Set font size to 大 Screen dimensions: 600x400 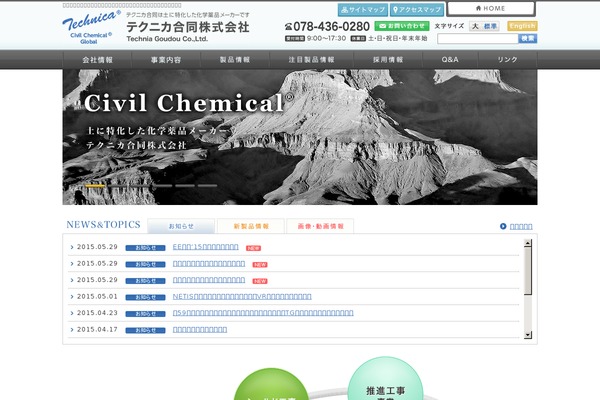pyautogui.click(x=475, y=26)
